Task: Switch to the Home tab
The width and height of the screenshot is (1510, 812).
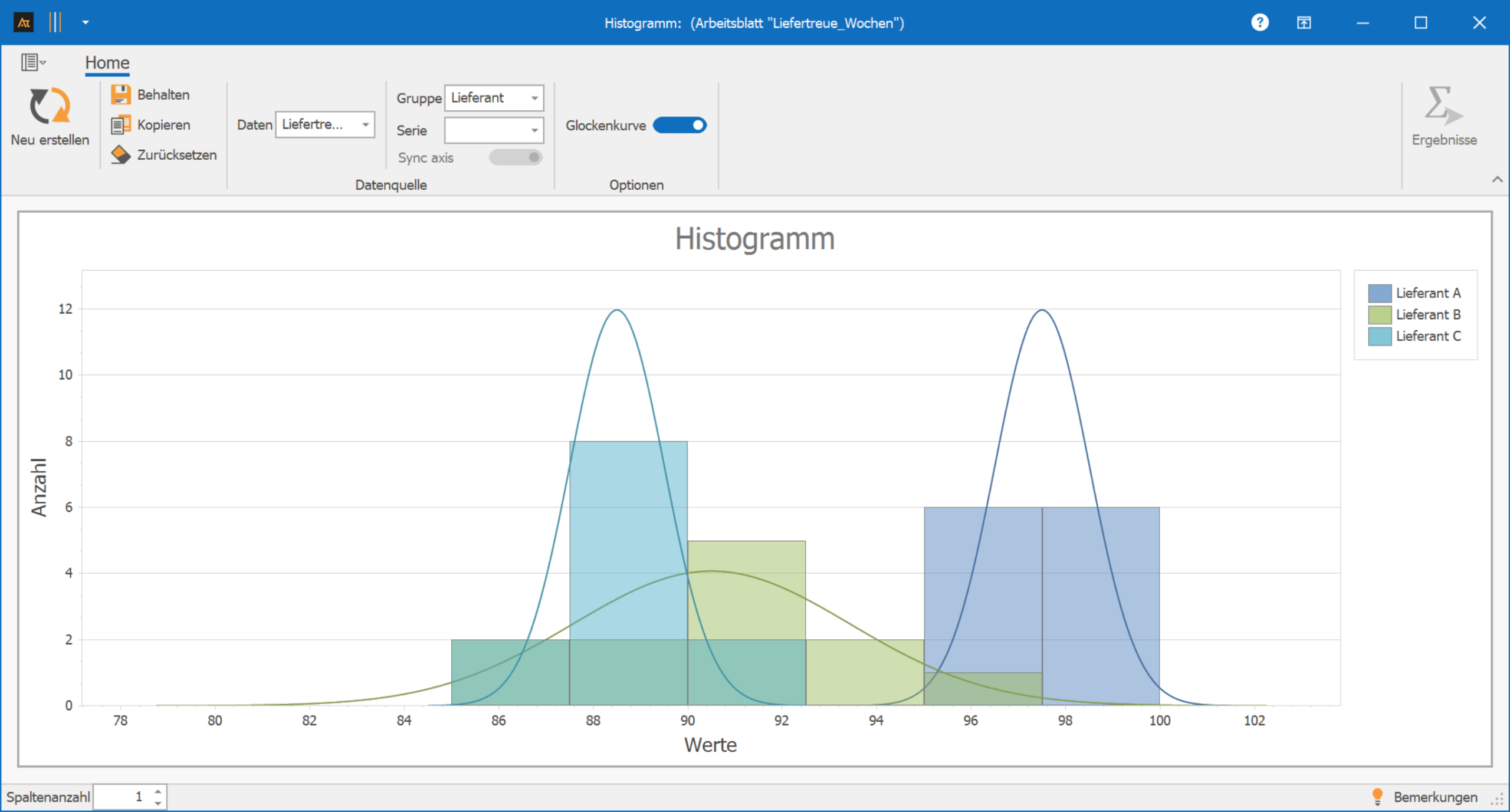Action: tap(107, 63)
